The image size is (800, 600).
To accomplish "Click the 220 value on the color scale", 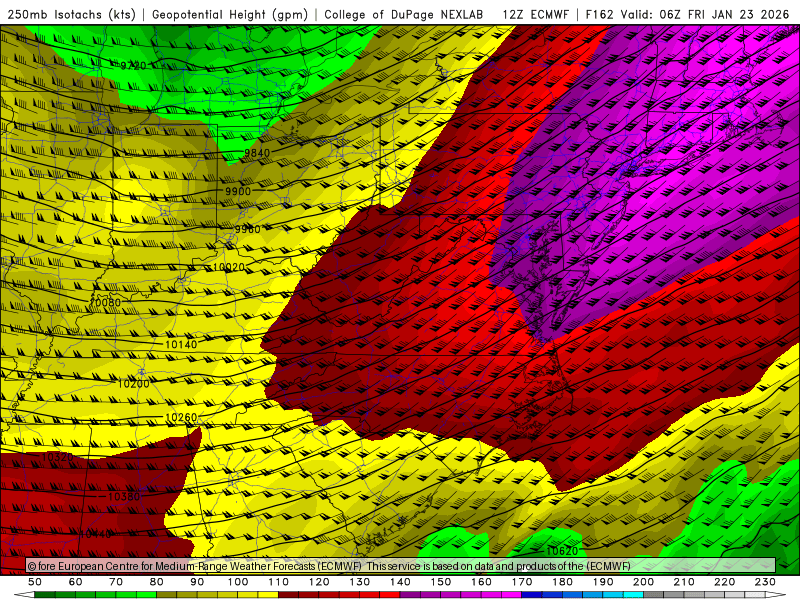I will pyautogui.click(x=724, y=582).
